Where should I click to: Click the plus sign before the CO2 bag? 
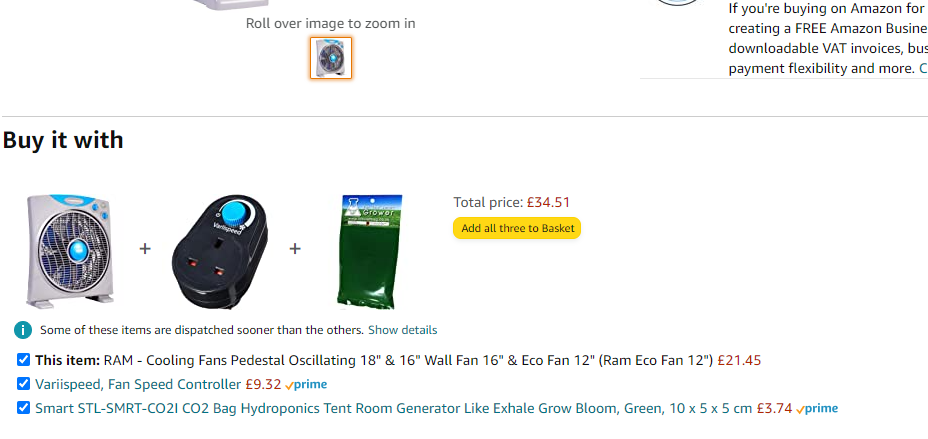point(295,248)
